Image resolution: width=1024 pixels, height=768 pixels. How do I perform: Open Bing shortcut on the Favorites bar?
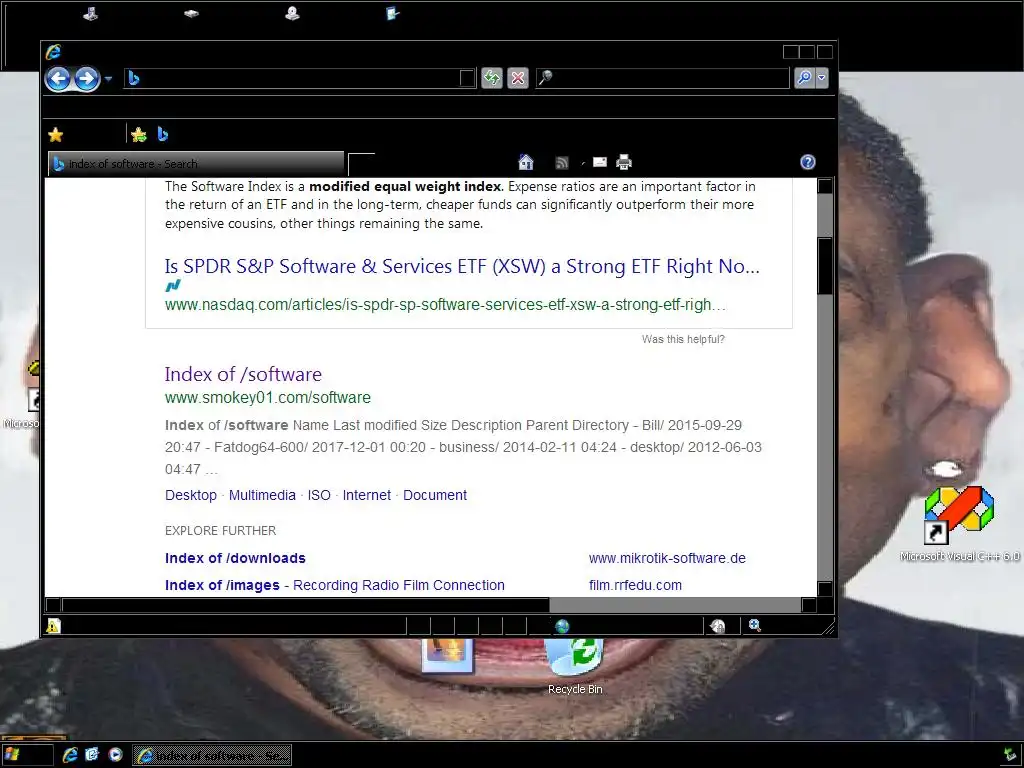click(x=163, y=135)
